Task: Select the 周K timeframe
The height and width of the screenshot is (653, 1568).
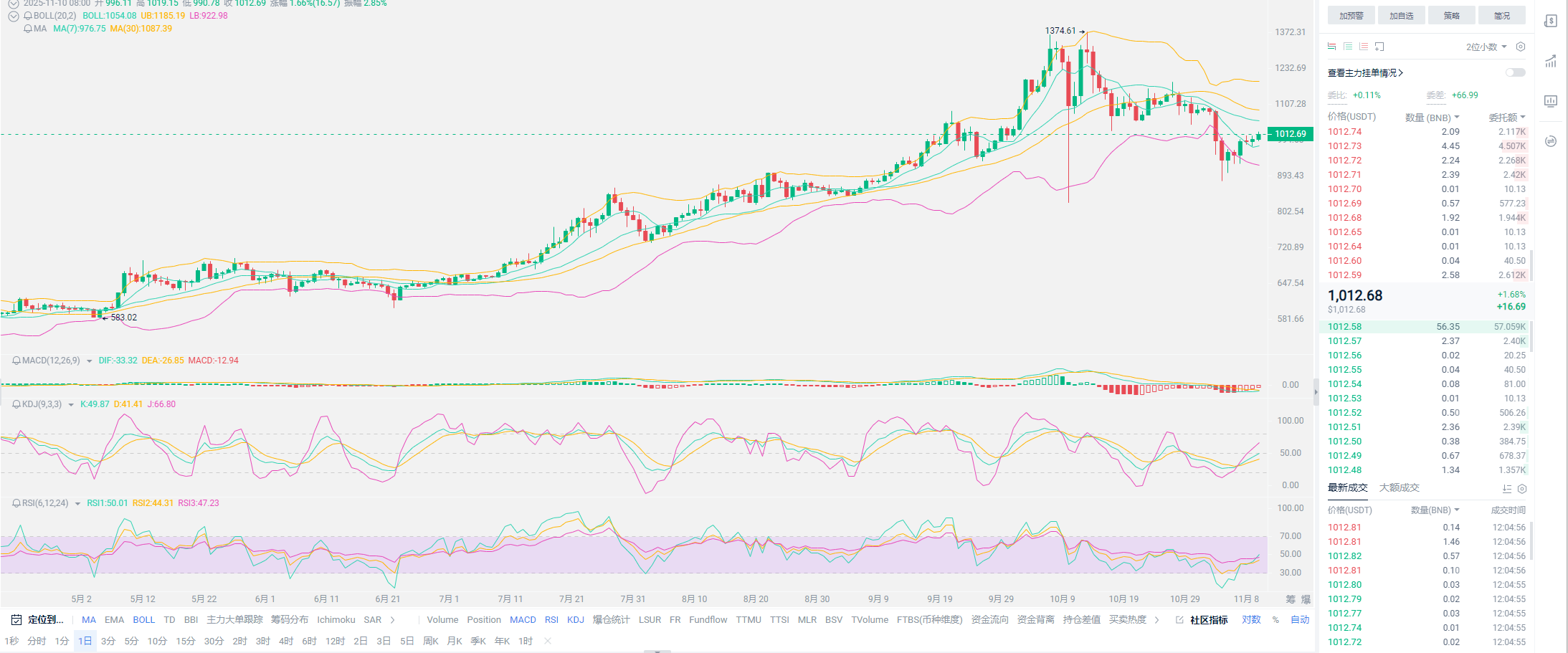Action: [x=430, y=641]
